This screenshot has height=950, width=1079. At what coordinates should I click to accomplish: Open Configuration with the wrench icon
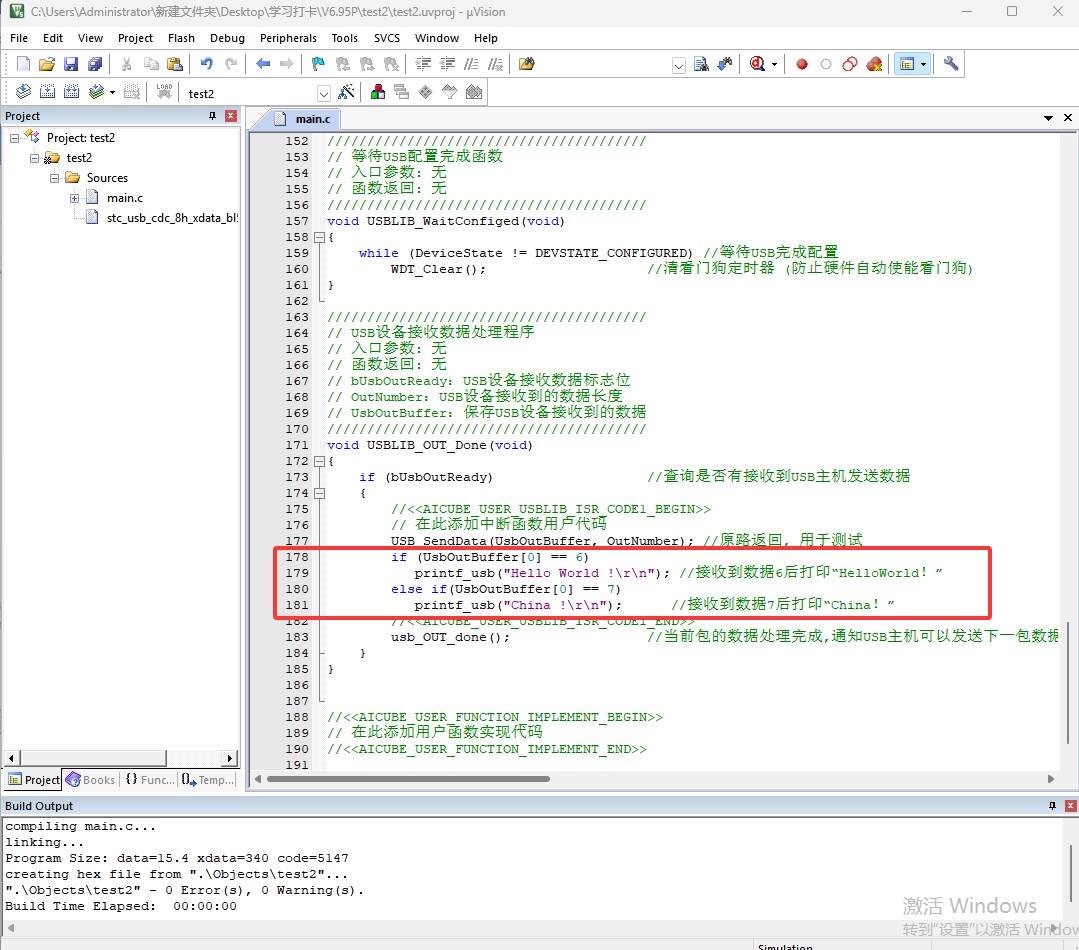point(951,64)
